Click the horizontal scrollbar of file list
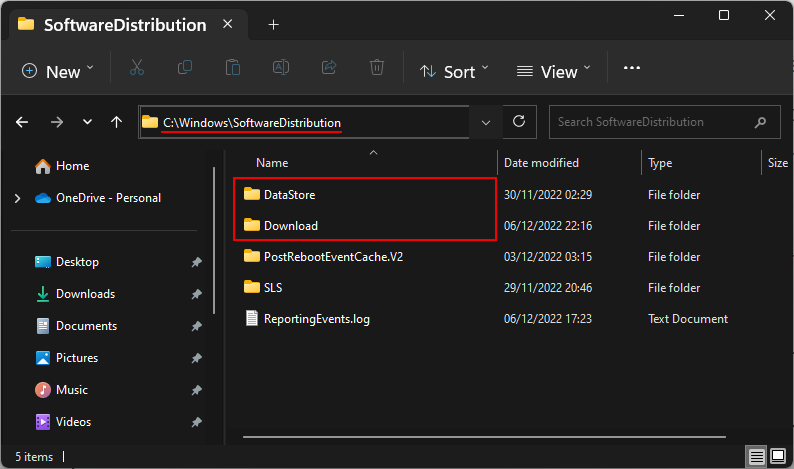 [x=484, y=437]
